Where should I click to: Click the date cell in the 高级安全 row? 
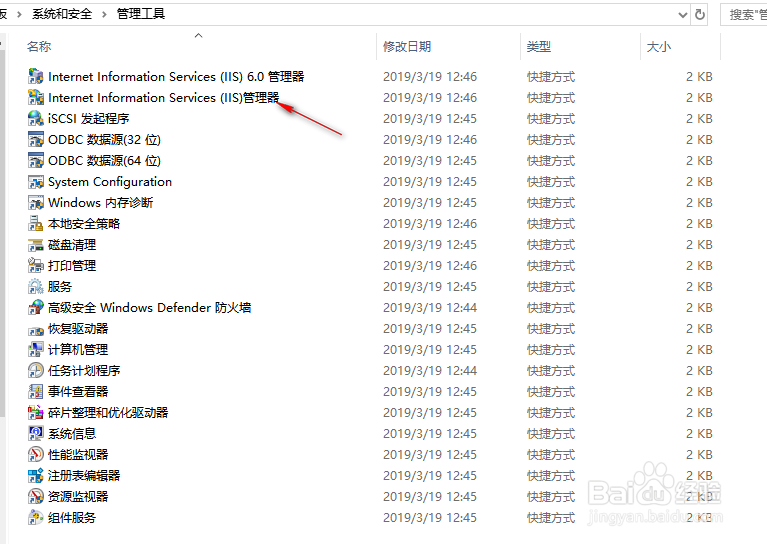[430, 308]
